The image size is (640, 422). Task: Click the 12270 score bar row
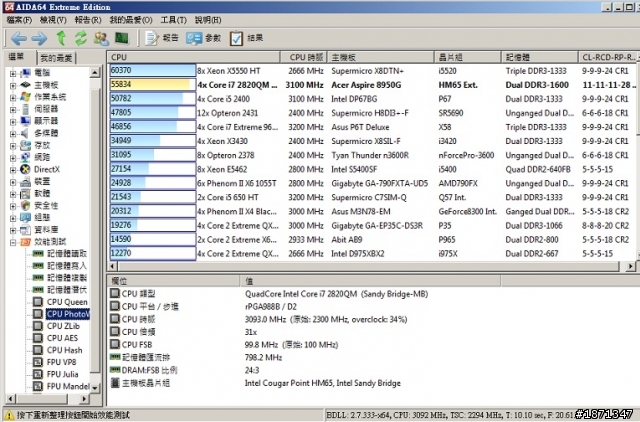tap(153, 253)
